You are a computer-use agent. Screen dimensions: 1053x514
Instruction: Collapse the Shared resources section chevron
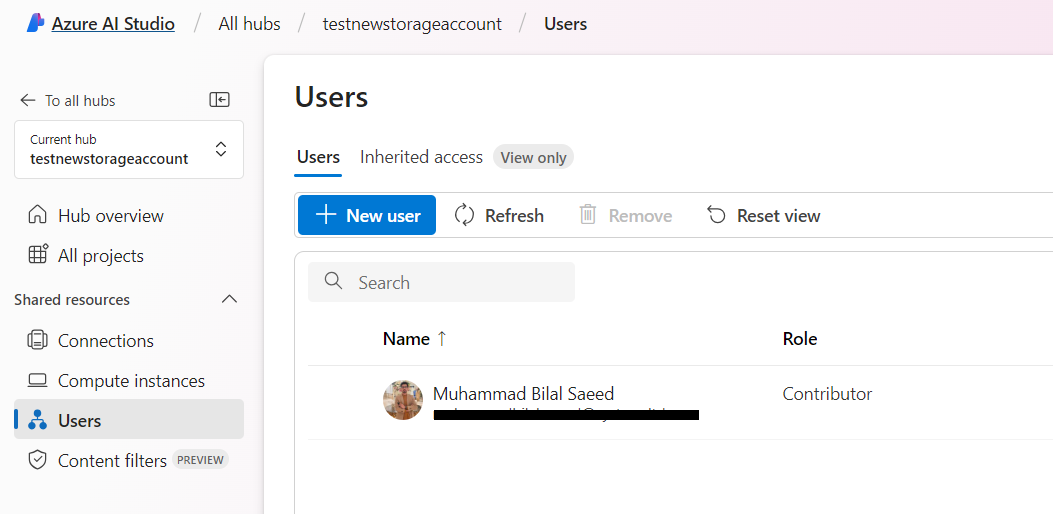coord(229,299)
